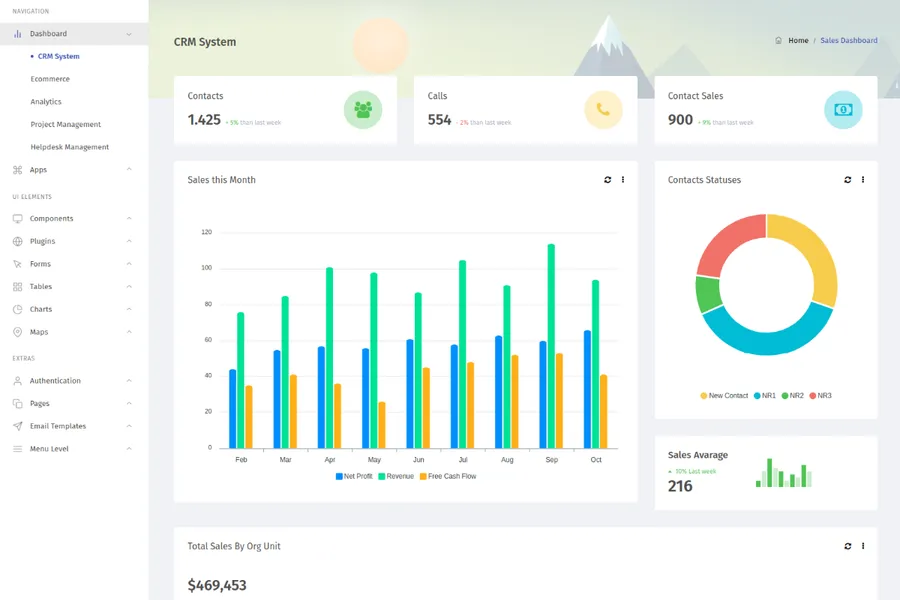Refresh the Contacts Statuses card
This screenshot has height=600, width=900.
(847, 180)
